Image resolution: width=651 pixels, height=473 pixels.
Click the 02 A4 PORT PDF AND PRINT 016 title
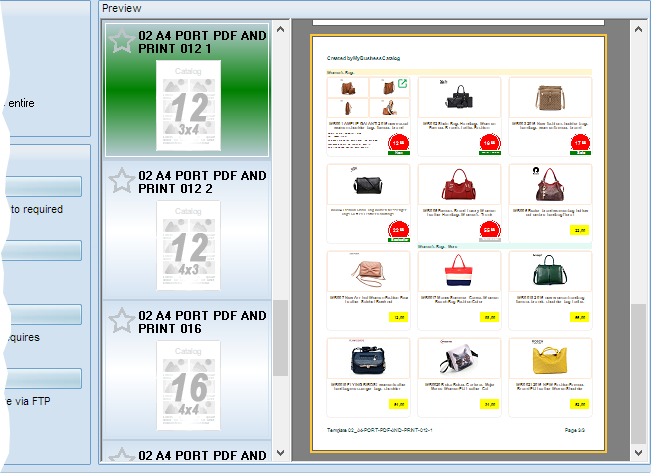point(202,322)
